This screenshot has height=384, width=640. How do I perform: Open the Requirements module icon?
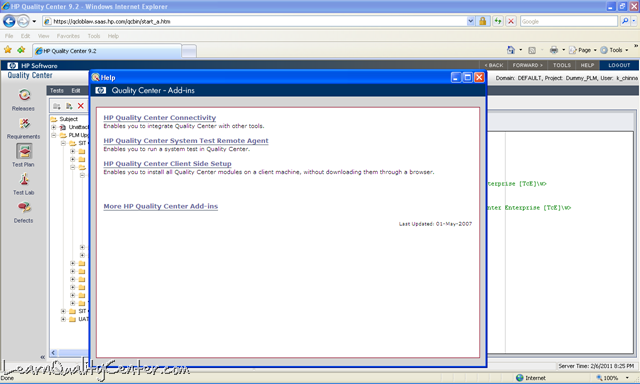tap(24, 123)
